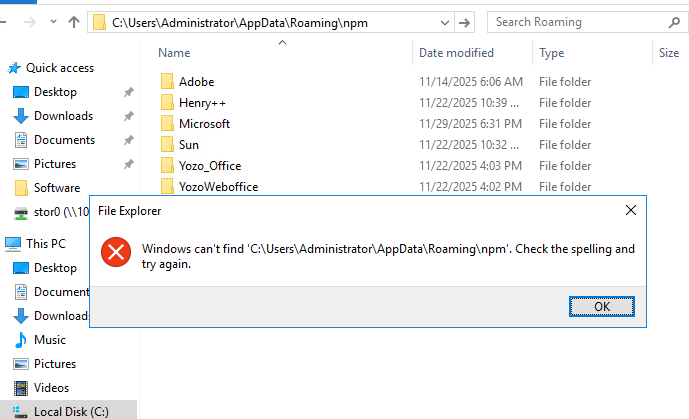This screenshot has width=689, height=419.
Task: Open the Music library under This PC
Action: [50, 340]
